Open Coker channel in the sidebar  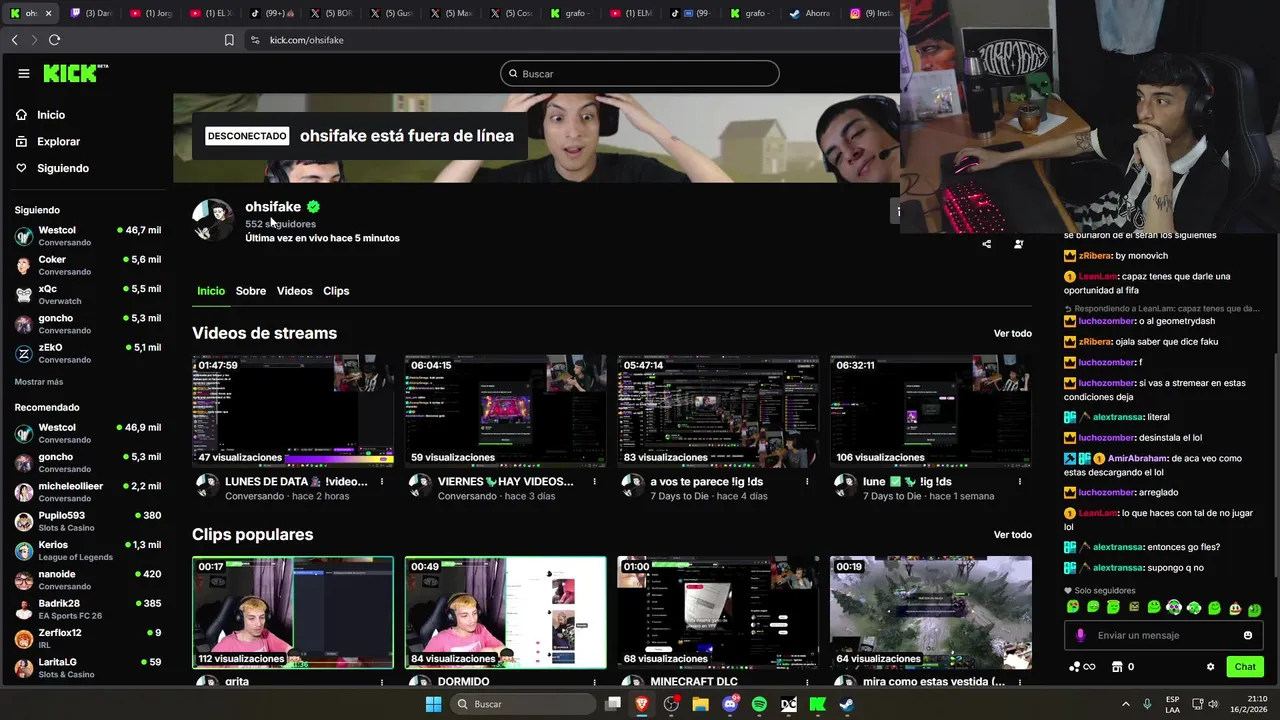coord(87,265)
